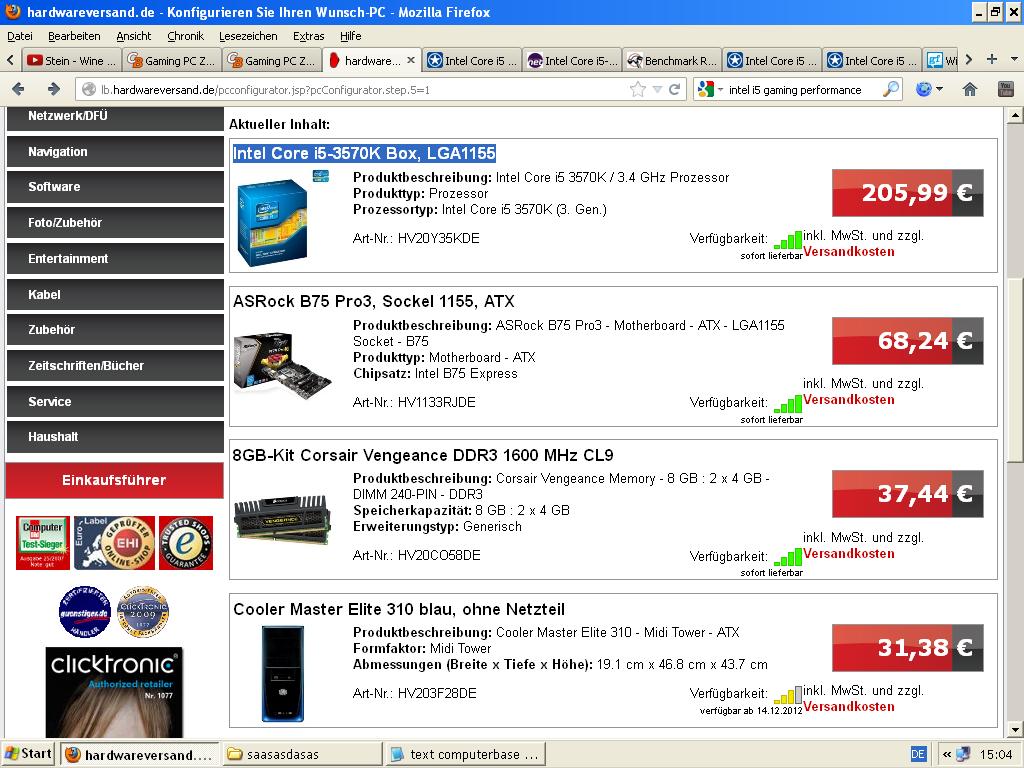This screenshot has width=1024, height=768.
Task: Click the Windows Start button
Action: (29, 754)
